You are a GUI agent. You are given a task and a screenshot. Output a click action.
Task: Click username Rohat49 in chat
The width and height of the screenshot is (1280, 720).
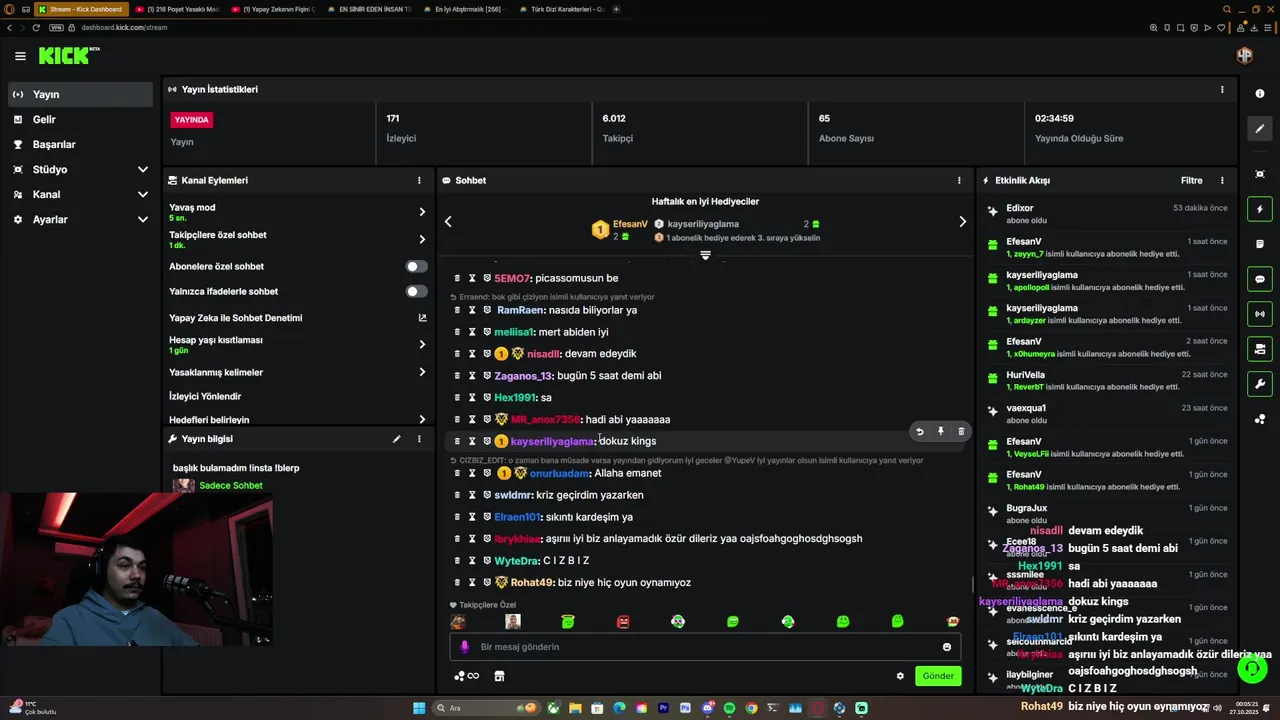532,583
